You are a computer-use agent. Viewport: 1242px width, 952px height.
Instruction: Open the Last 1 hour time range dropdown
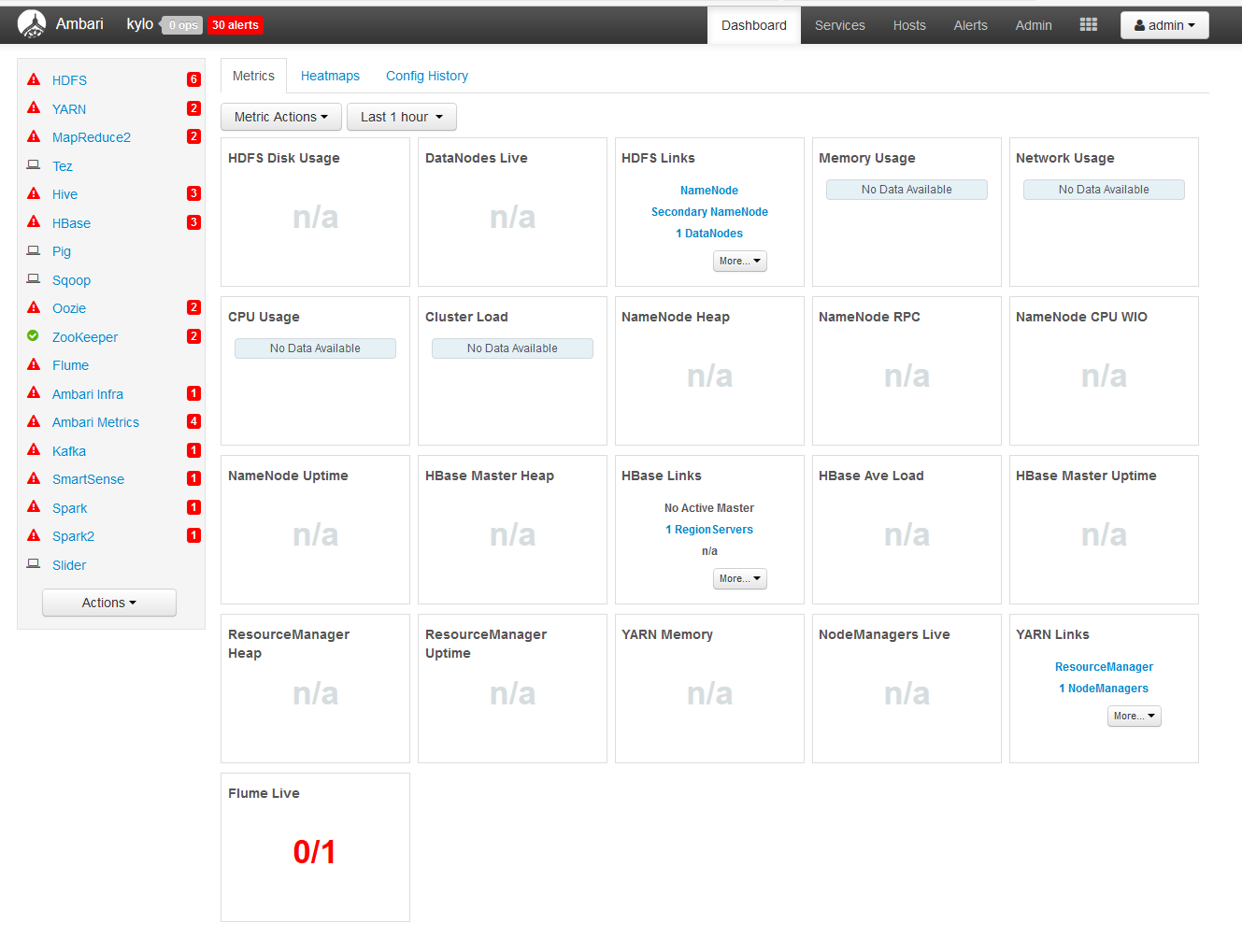pyautogui.click(x=402, y=117)
